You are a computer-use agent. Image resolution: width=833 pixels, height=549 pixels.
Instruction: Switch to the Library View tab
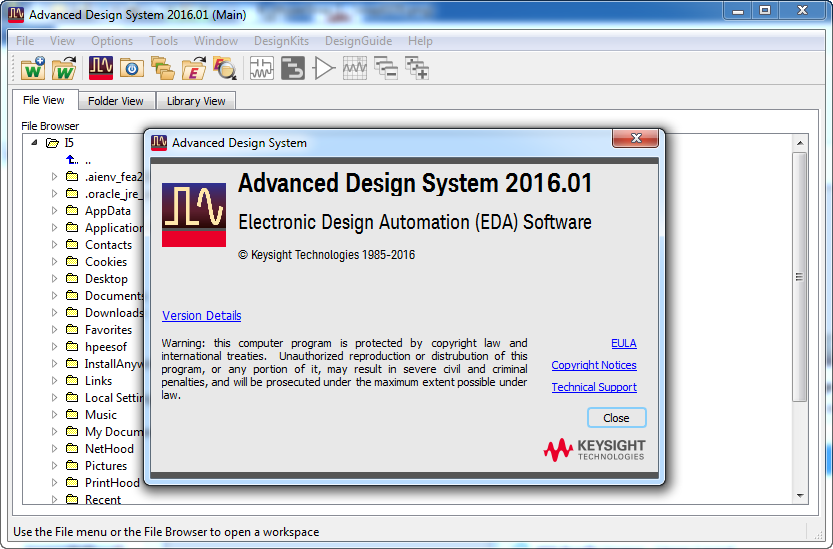pos(196,101)
